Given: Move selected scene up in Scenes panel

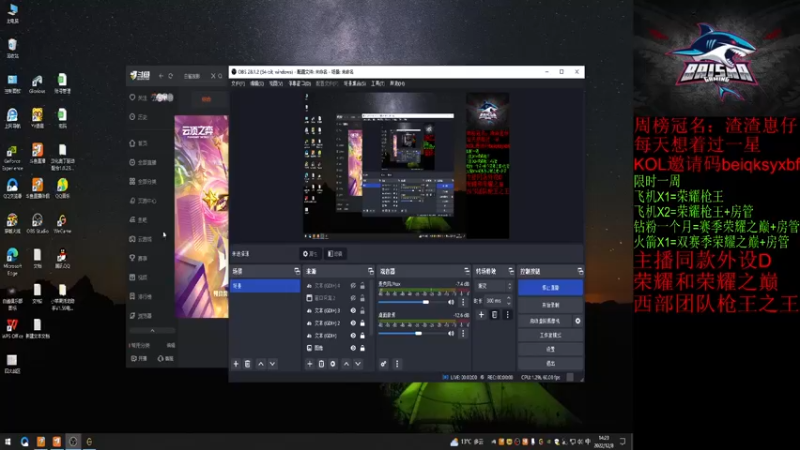Looking at the screenshot, I should 261,364.
